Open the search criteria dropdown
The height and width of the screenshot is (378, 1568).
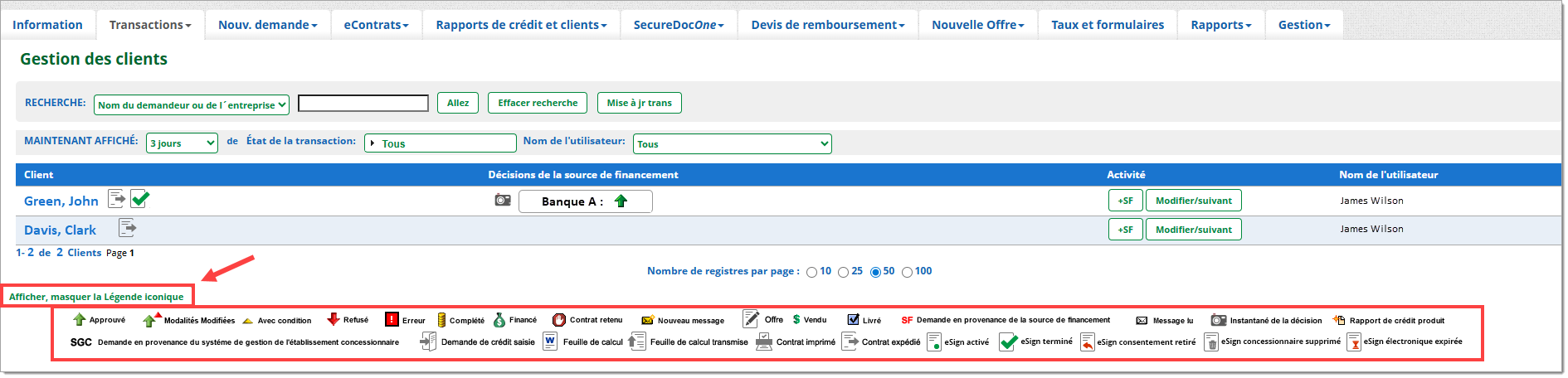192,104
